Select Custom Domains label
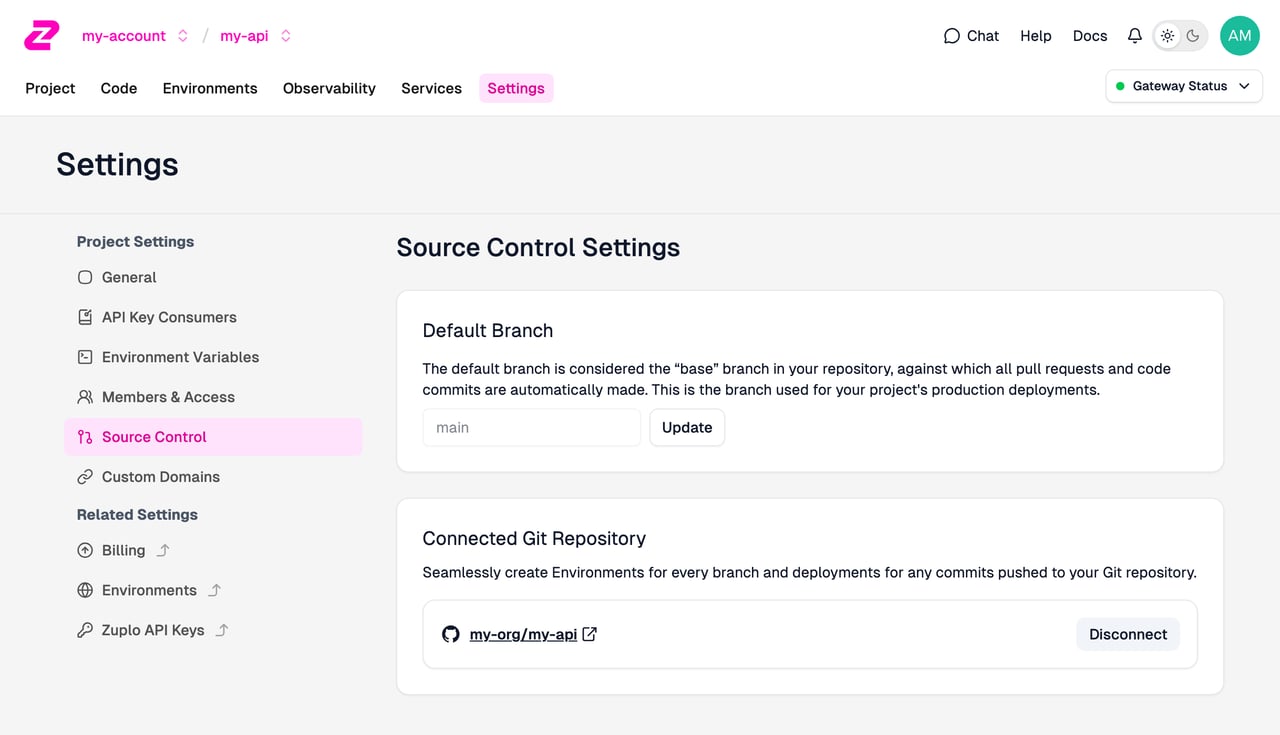 (x=161, y=477)
